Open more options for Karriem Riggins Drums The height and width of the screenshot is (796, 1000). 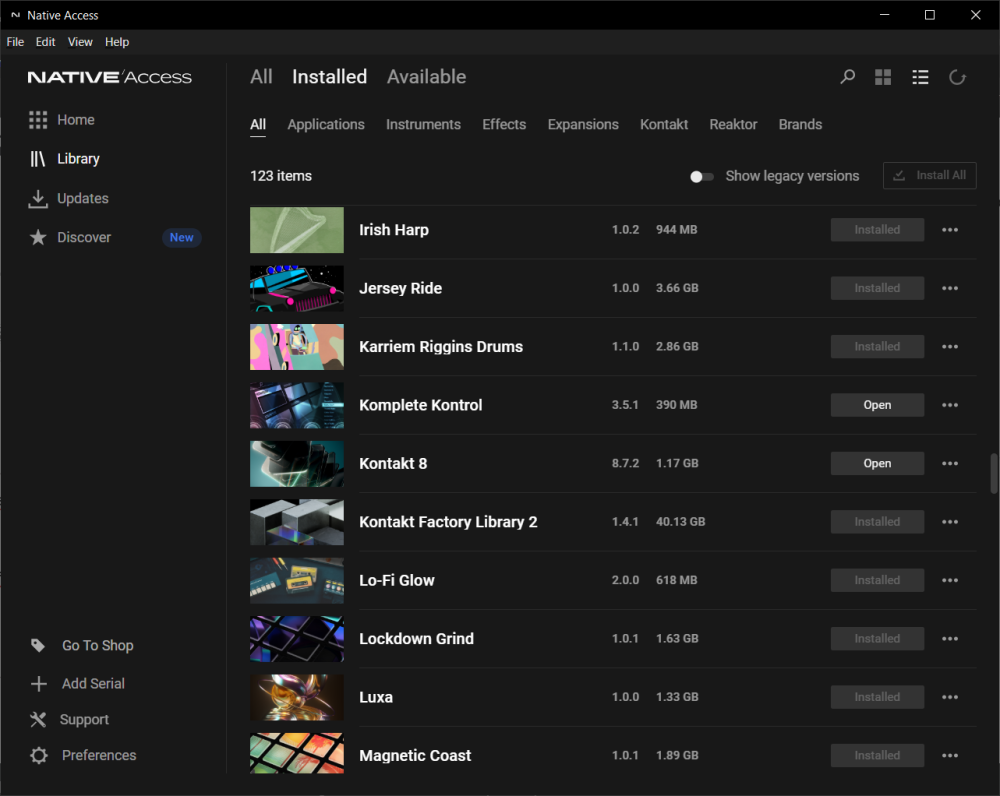pos(950,346)
